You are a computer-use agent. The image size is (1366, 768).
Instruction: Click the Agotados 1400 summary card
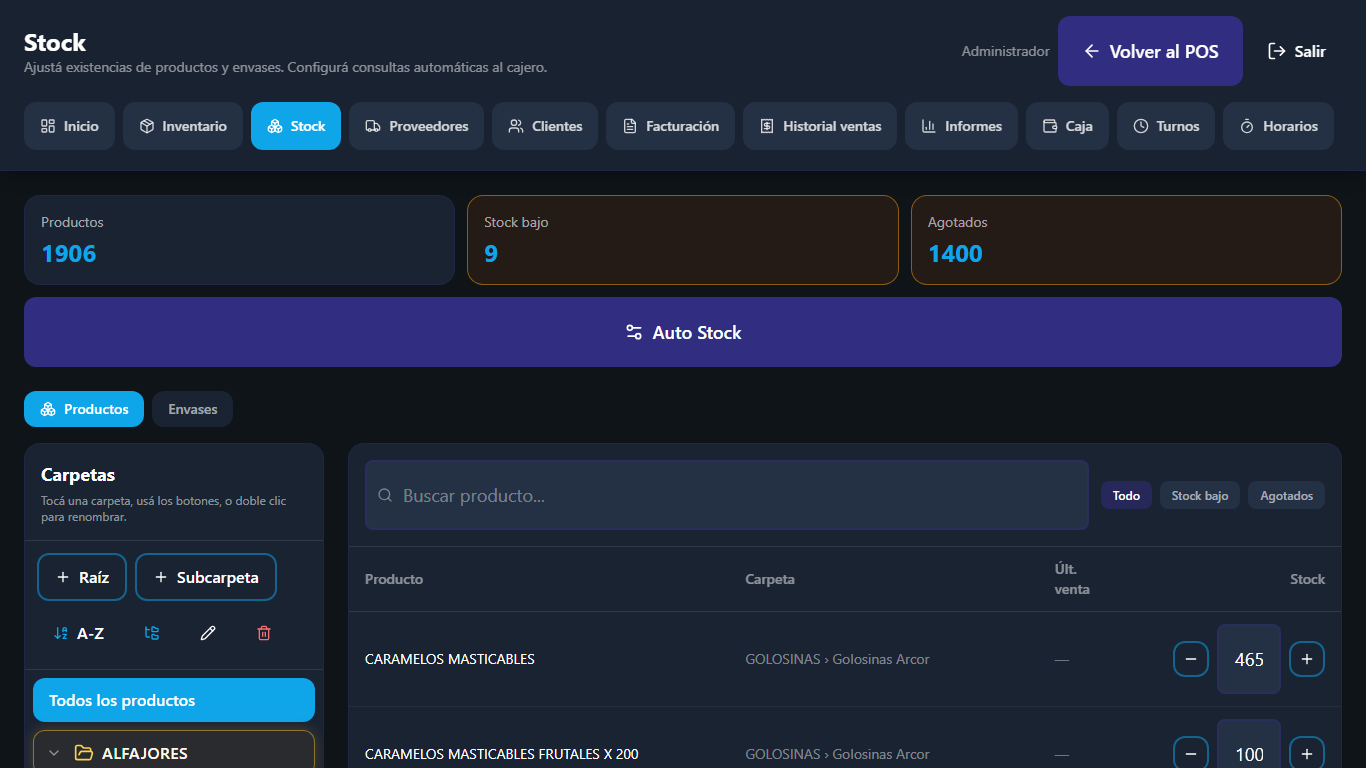click(1126, 240)
